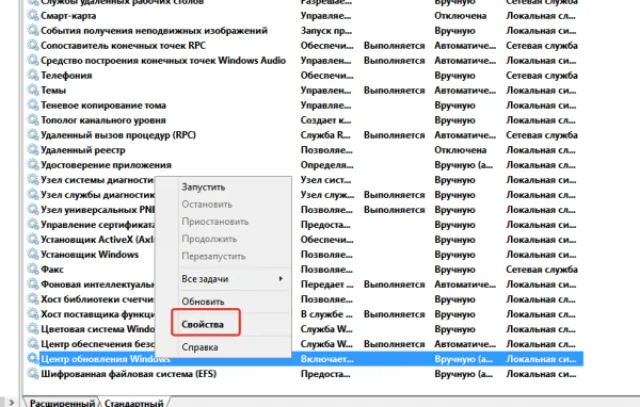Click gear icon of Цветовая система Windows
This screenshot has height=407, width=640.
pyautogui.click(x=33, y=329)
